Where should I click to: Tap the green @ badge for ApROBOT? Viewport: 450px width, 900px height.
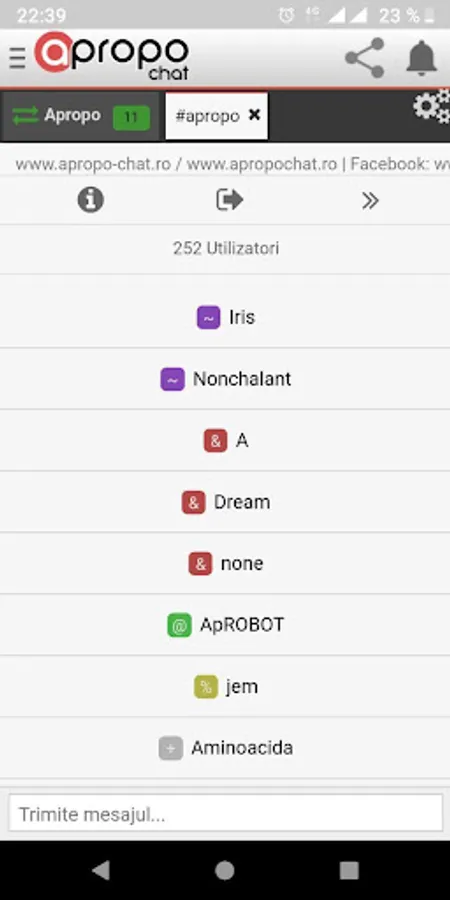179,625
